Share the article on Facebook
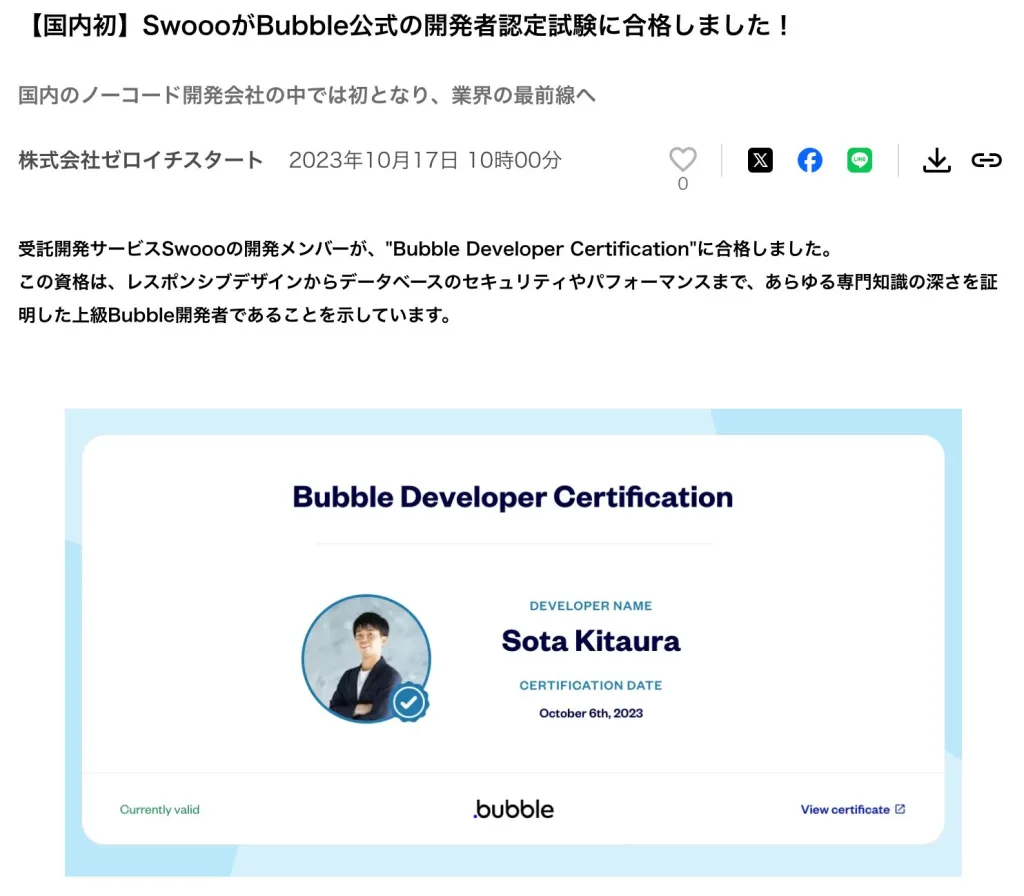This screenshot has height=896, width=1024. (x=809, y=160)
